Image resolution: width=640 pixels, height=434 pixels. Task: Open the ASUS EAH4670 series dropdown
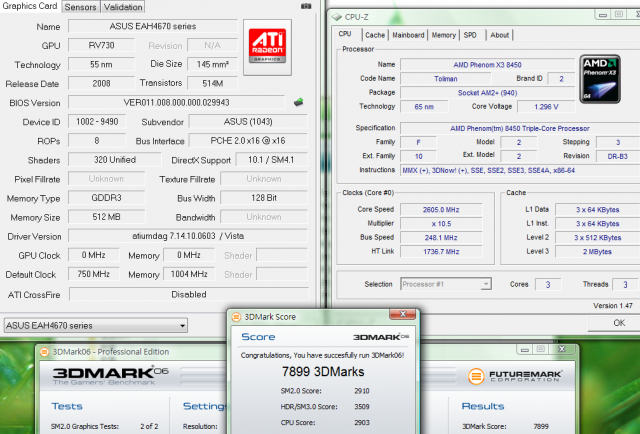96,325
